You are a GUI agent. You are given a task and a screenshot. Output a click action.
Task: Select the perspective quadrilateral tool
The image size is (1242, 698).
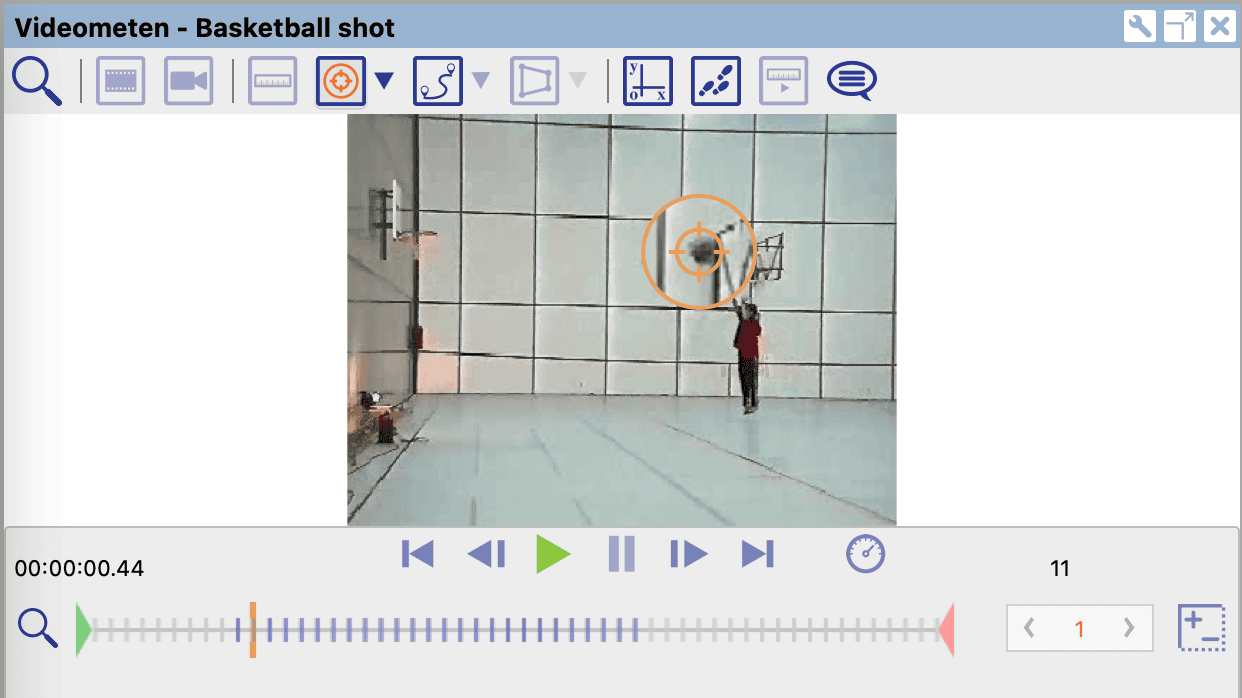tap(535, 81)
